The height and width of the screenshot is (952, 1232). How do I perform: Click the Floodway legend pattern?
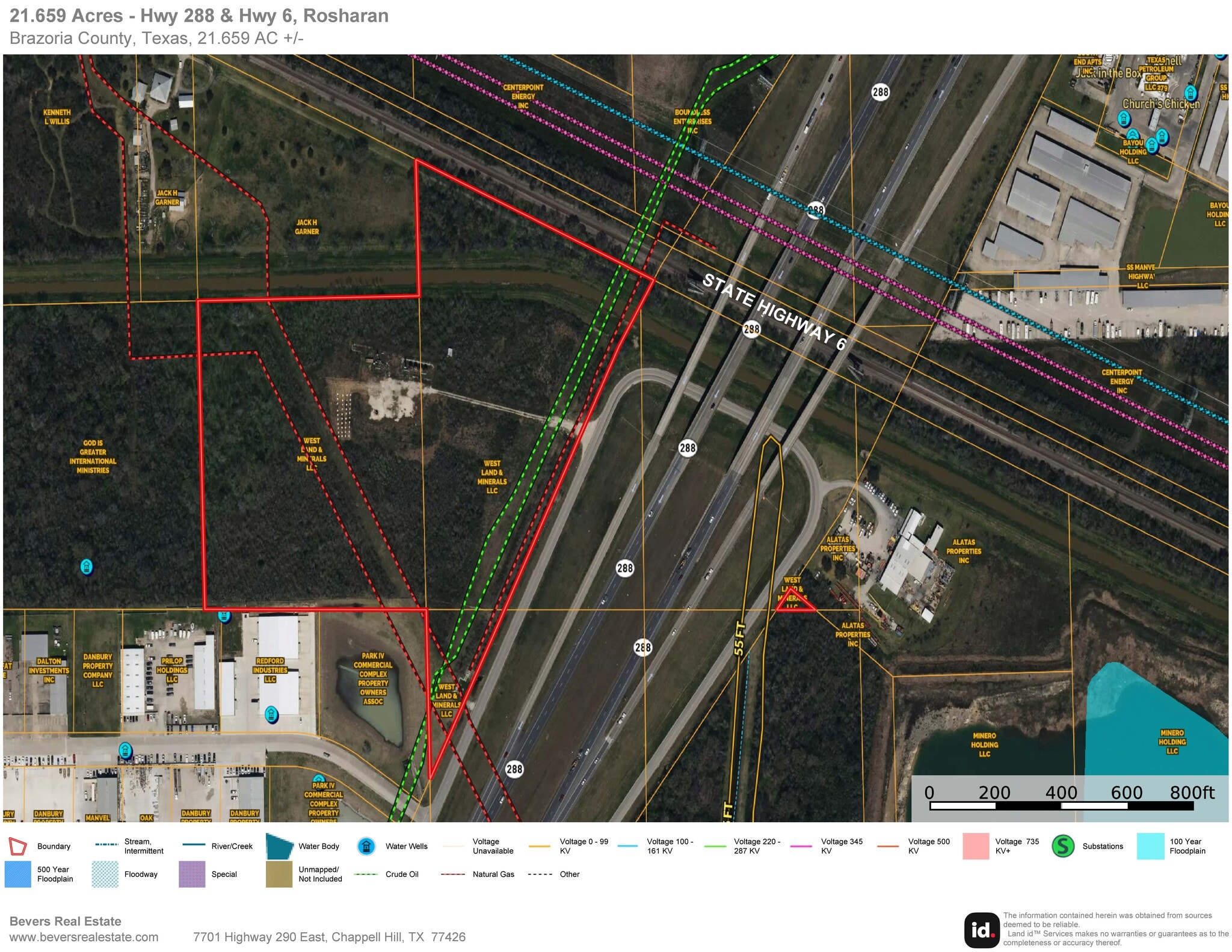[105, 874]
